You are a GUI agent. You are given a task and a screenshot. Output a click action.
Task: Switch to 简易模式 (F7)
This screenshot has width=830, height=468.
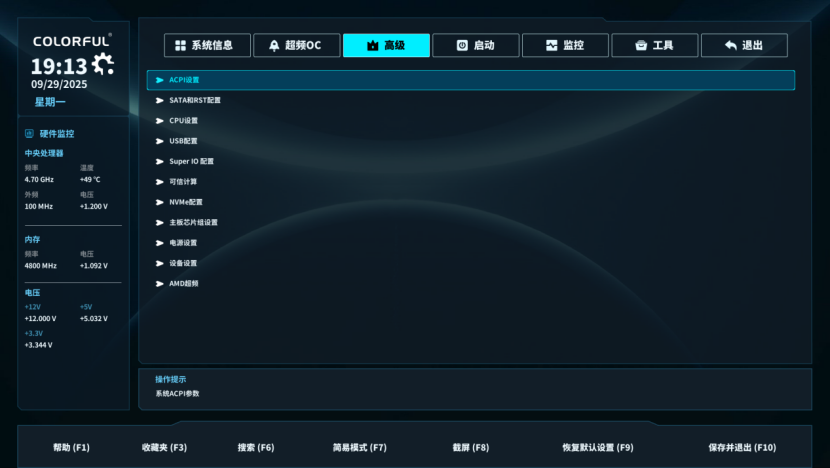359,447
